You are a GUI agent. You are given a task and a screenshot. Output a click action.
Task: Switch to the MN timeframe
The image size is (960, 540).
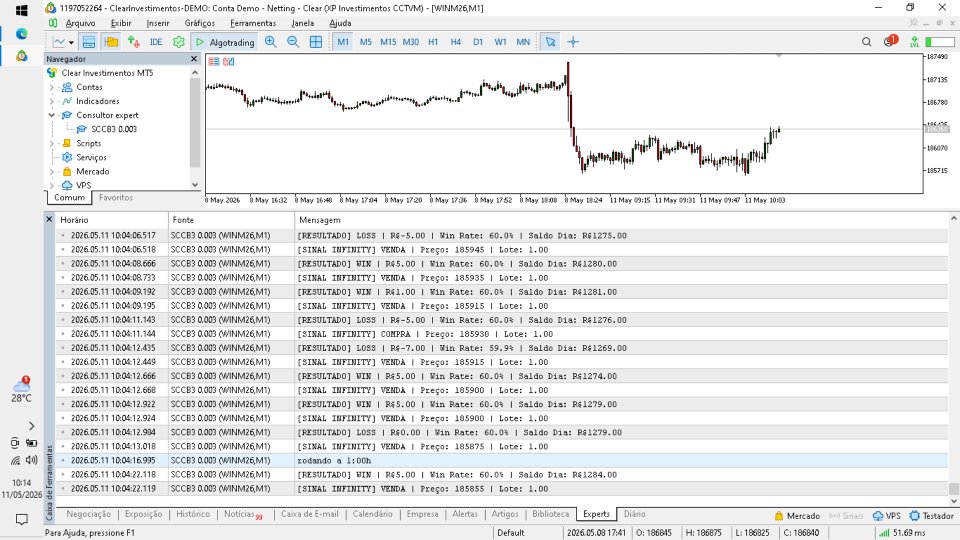tap(523, 42)
